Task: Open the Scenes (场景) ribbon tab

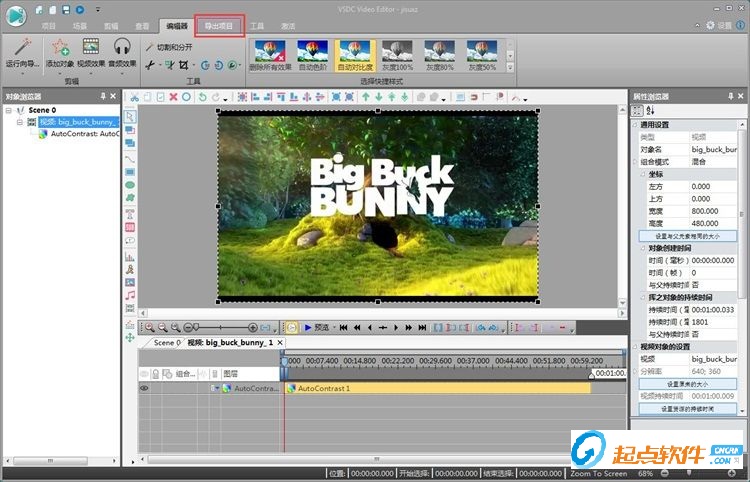Action: tap(80, 26)
